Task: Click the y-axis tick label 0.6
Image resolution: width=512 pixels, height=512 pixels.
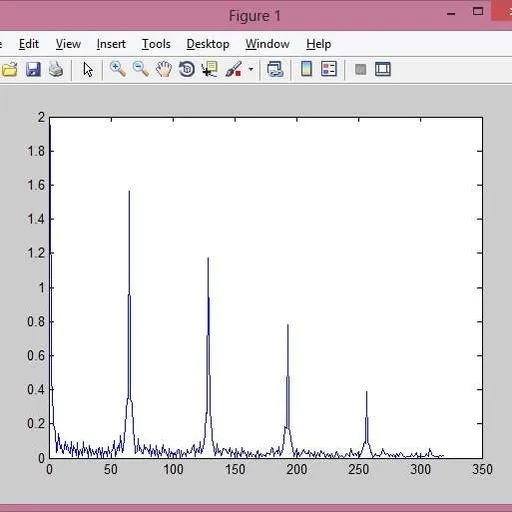Action: [x=36, y=356]
